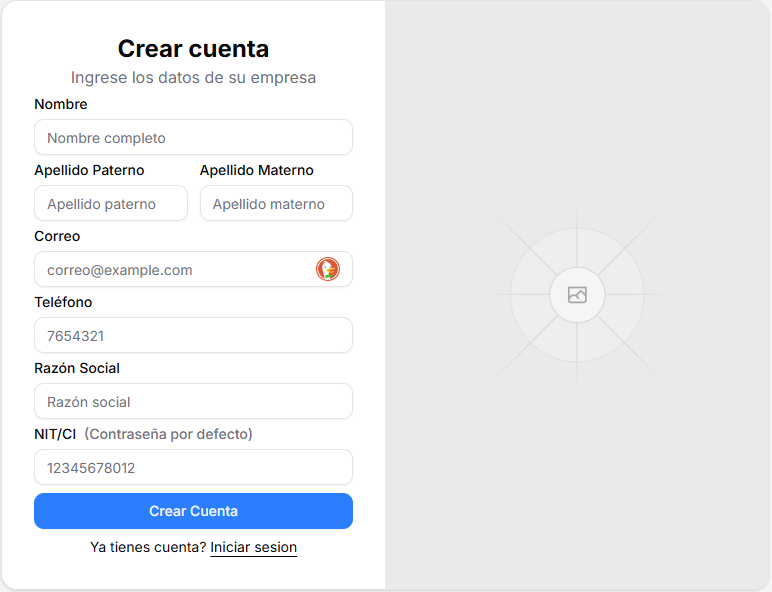Viewport: 772px width, 592px height.
Task: Click inside the correo@example.com email field
Action: coord(175,270)
